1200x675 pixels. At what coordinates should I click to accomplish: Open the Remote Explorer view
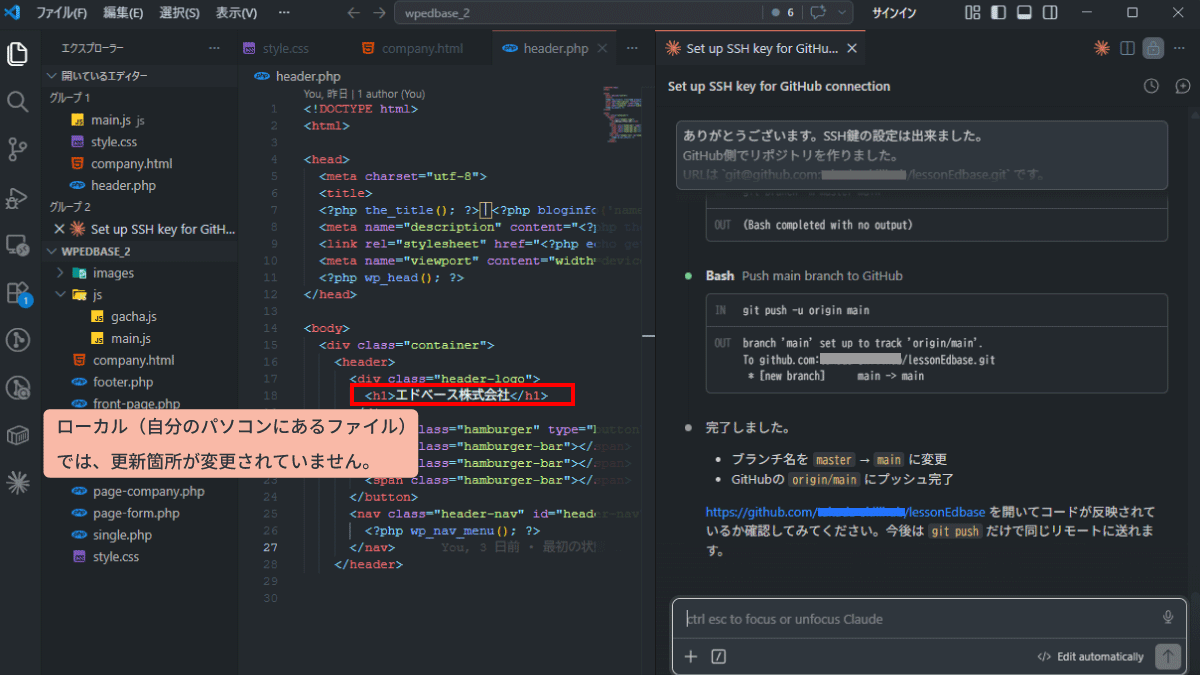point(17,245)
